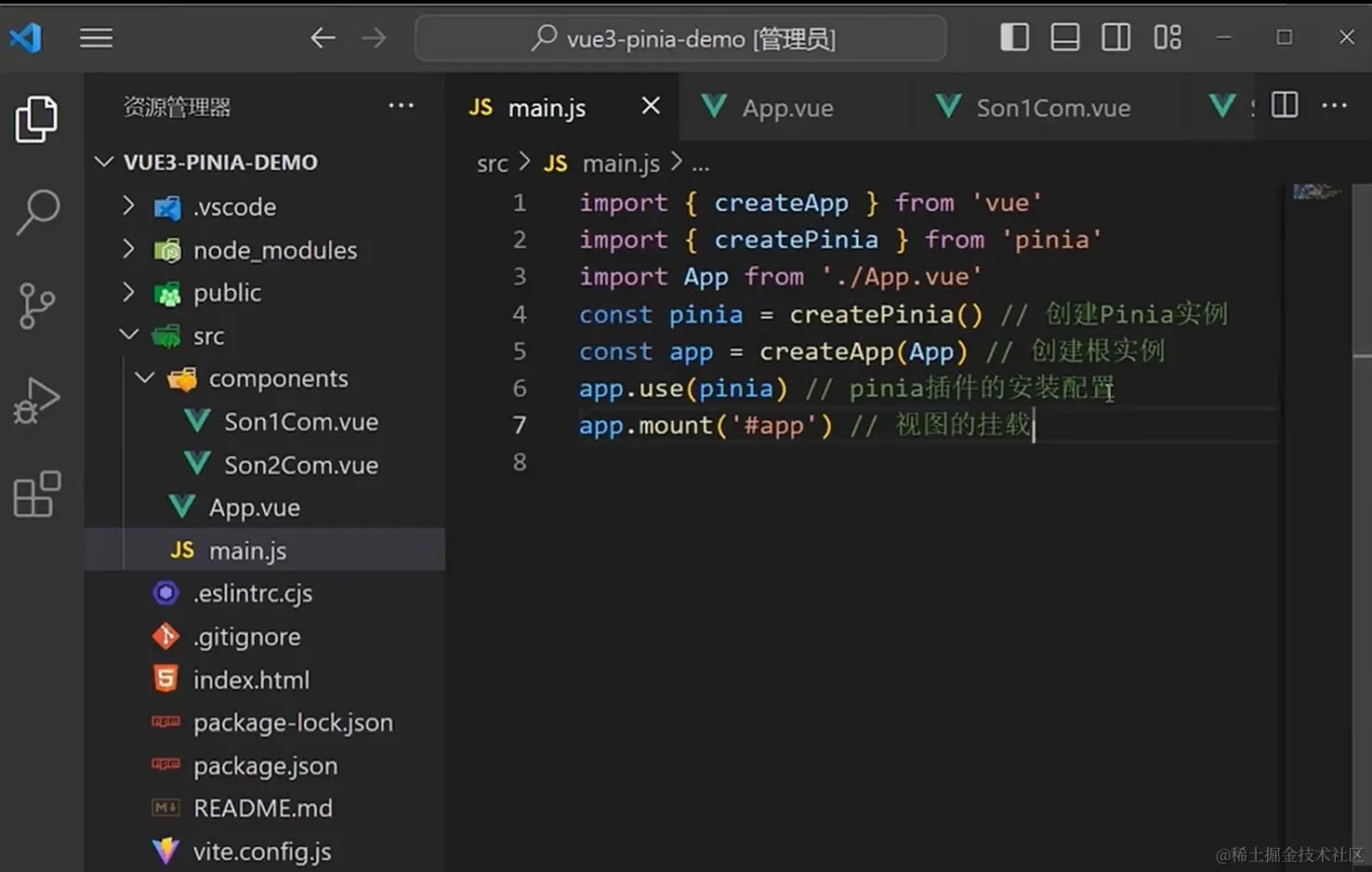Click the vue3-pinia-demo command center search box

tap(680, 38)
